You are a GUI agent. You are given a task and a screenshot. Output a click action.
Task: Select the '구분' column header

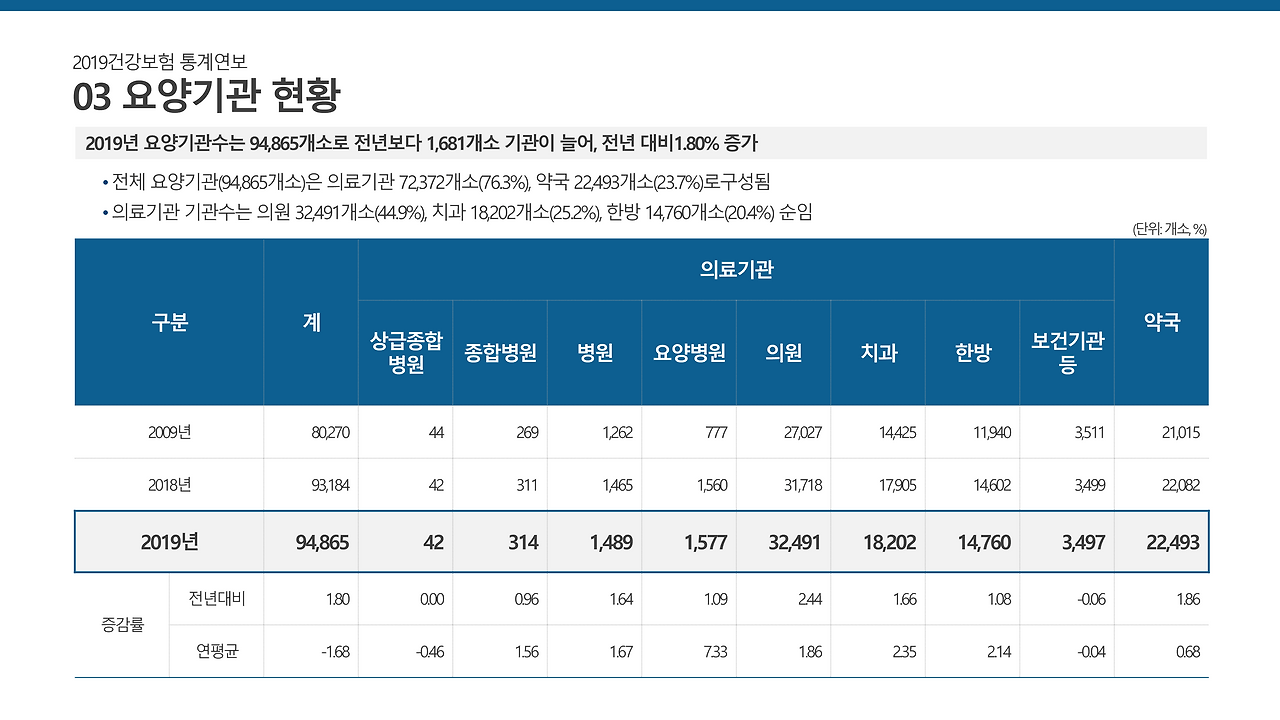pyautogui.click(x=169, y=322)
